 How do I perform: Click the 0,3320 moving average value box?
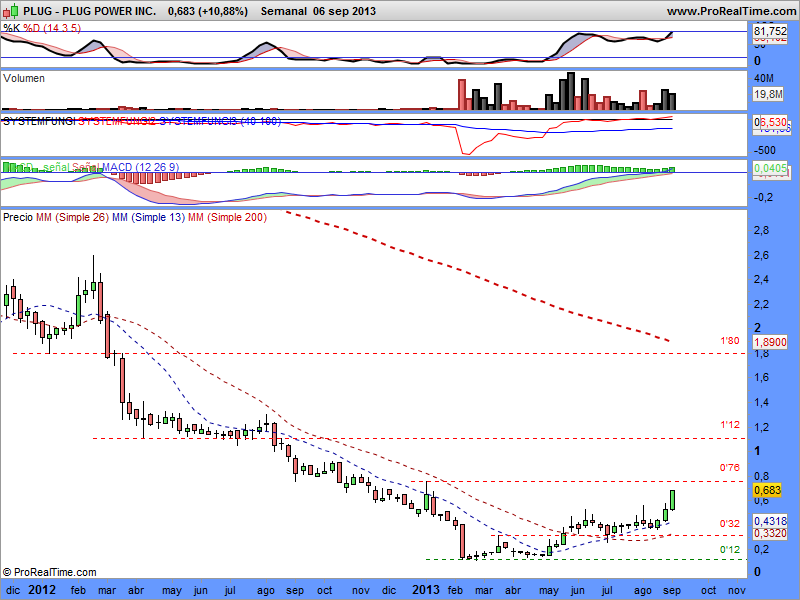pos(770,533)
